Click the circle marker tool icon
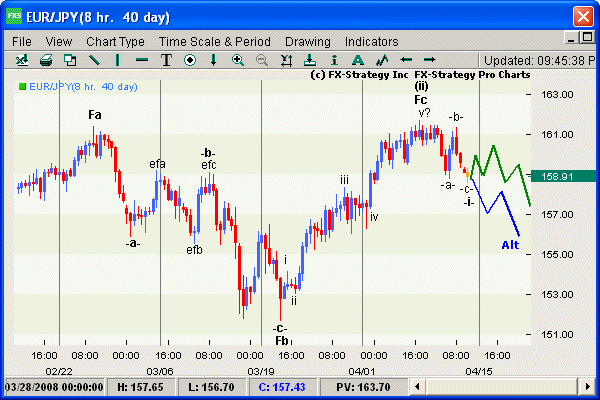The image size is (600, 400). pos(190,60)
